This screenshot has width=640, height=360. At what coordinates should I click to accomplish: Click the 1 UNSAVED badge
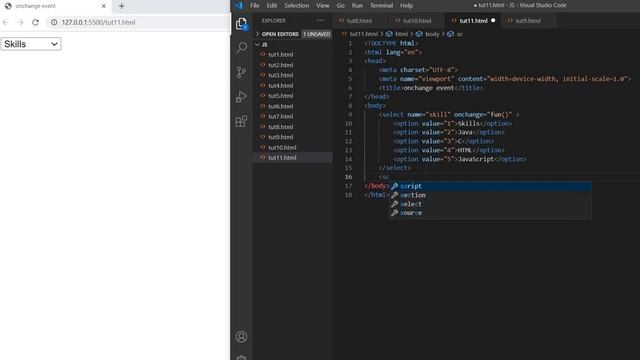(316, 34)
